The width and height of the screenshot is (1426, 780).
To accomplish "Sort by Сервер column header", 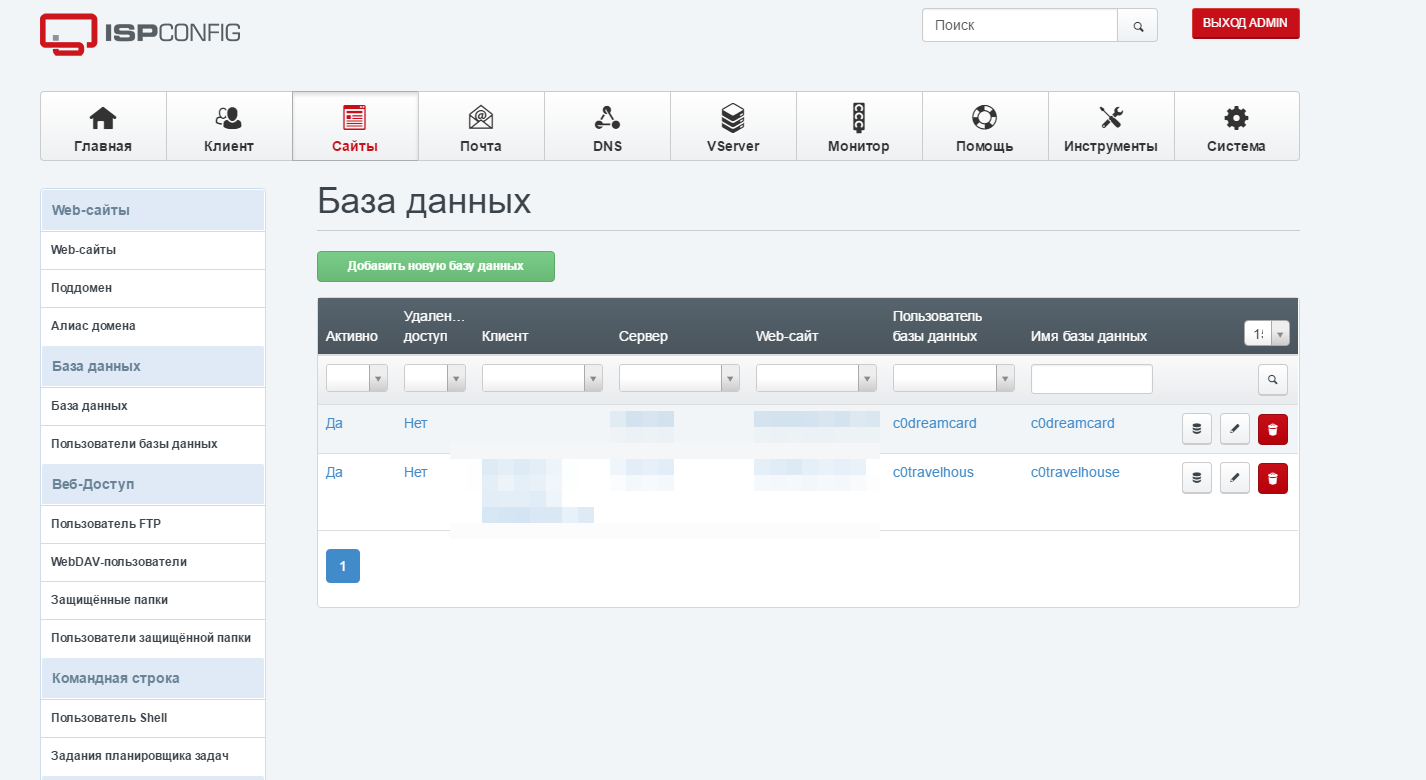I will pos(643,337).
